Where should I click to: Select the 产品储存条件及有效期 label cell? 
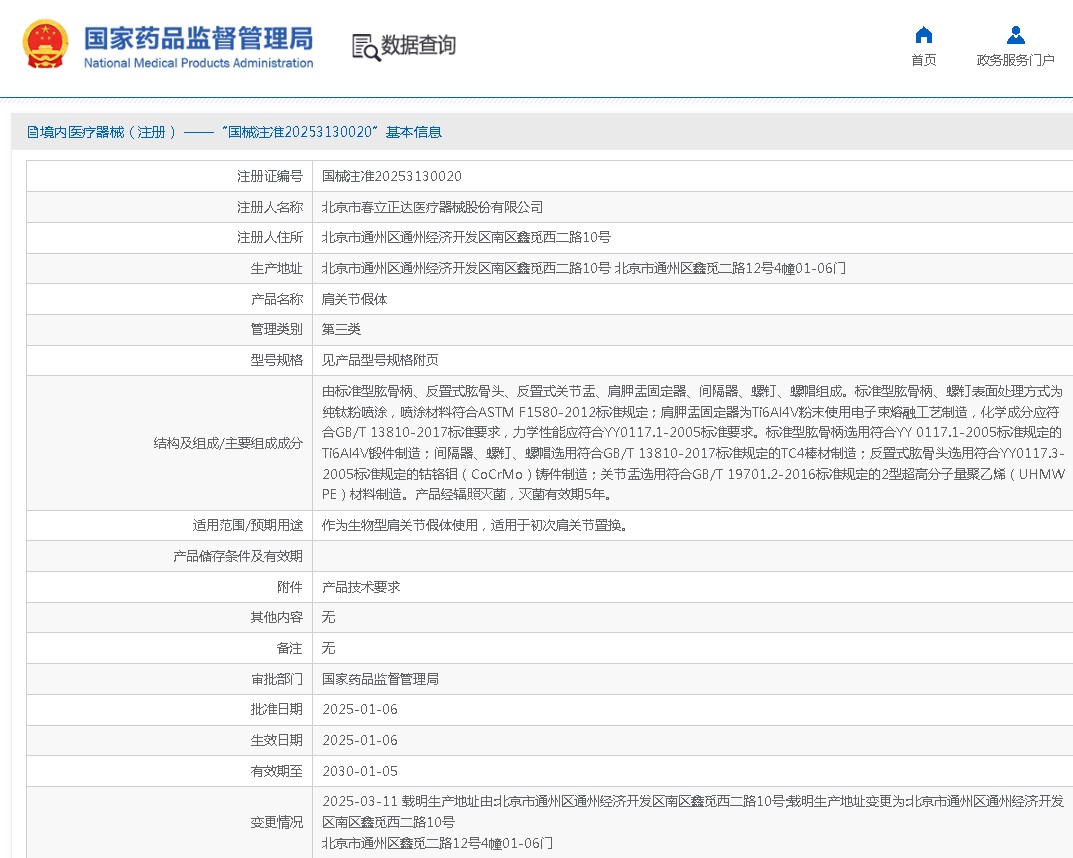click(x=170, y=556)
